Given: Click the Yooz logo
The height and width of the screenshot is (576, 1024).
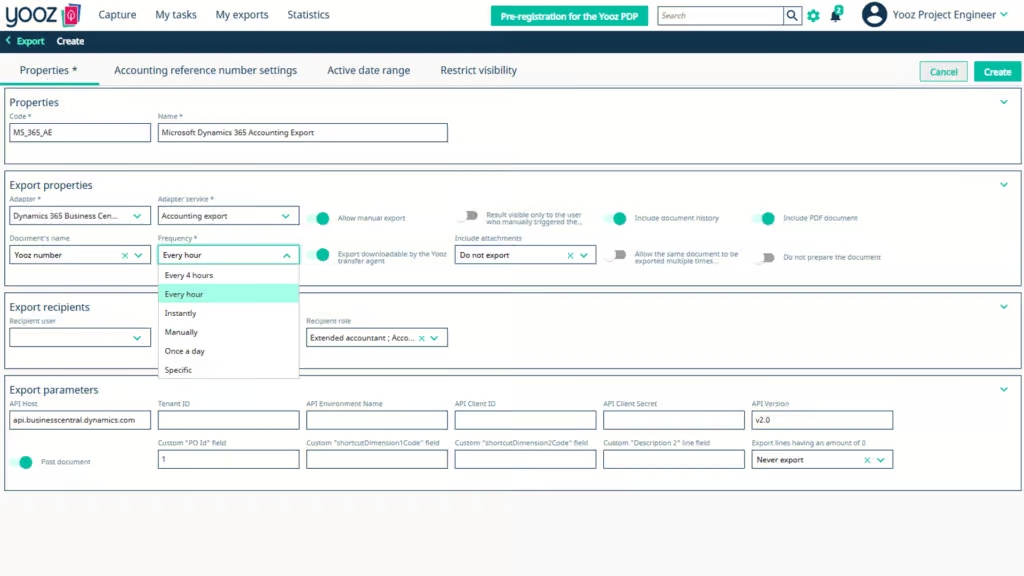Looking at the screenshot, I should 43,15.
